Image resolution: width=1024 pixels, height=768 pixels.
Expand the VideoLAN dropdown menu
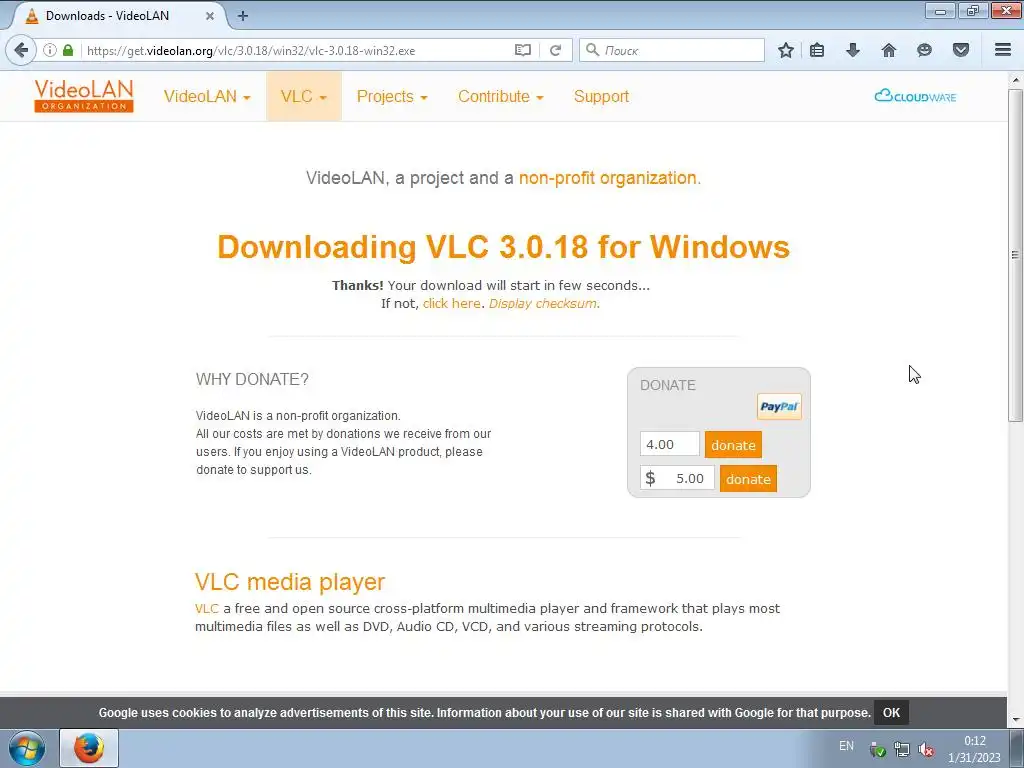[x=207, y=97]
